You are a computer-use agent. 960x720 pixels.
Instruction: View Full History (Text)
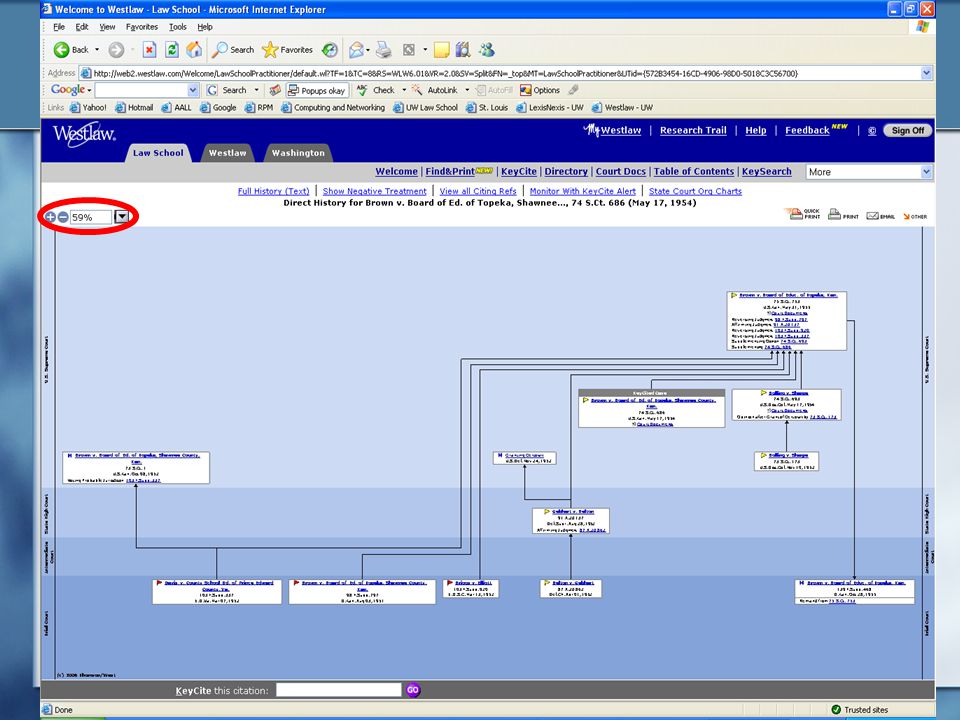pyautogui.click(x=274, y=191)
